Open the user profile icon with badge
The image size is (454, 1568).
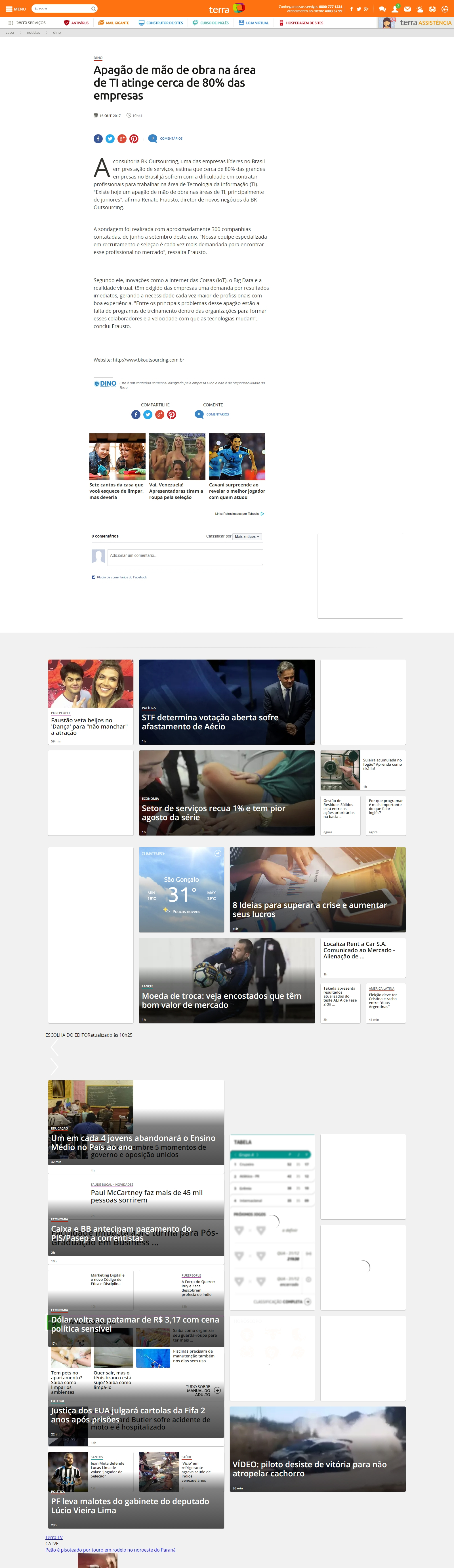[x=395, y=9]
